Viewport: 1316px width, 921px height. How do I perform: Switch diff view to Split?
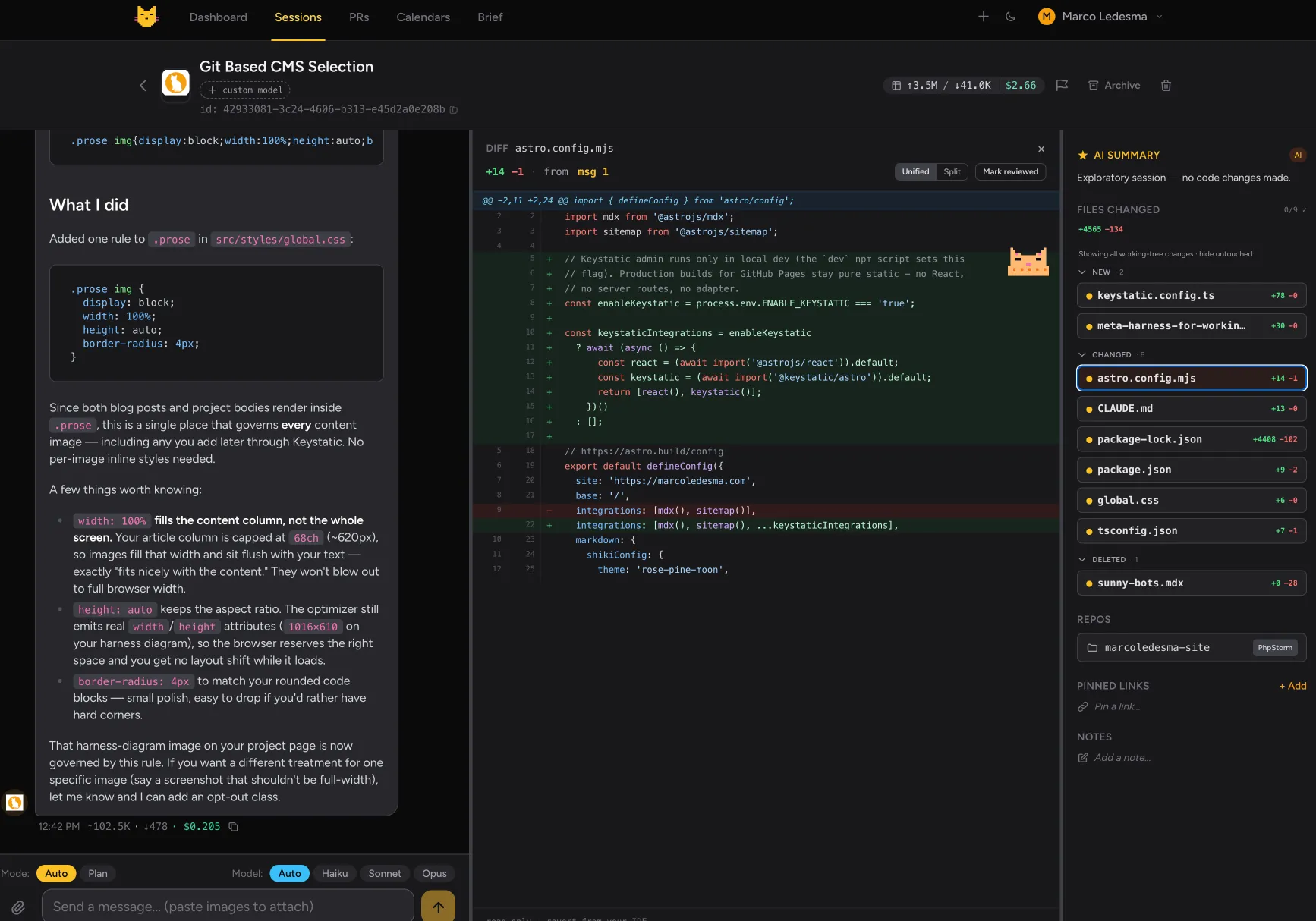(952, 172)
